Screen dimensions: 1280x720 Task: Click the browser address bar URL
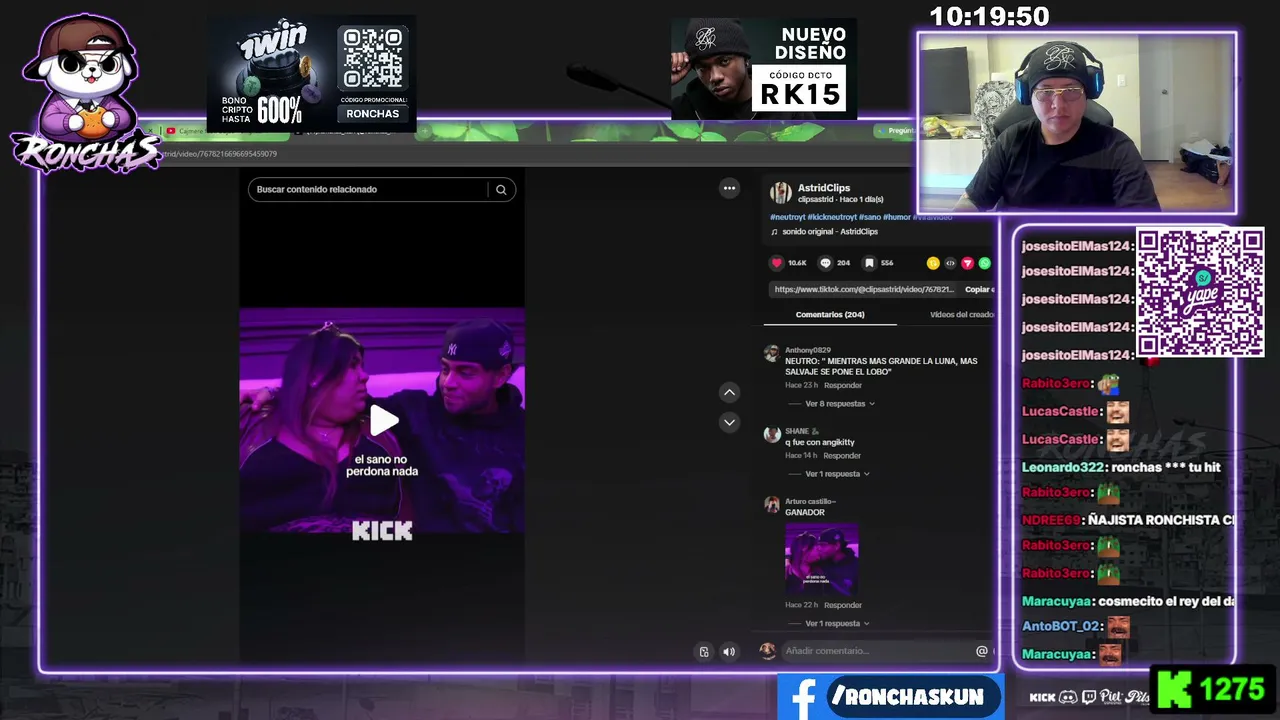(220, 154)
